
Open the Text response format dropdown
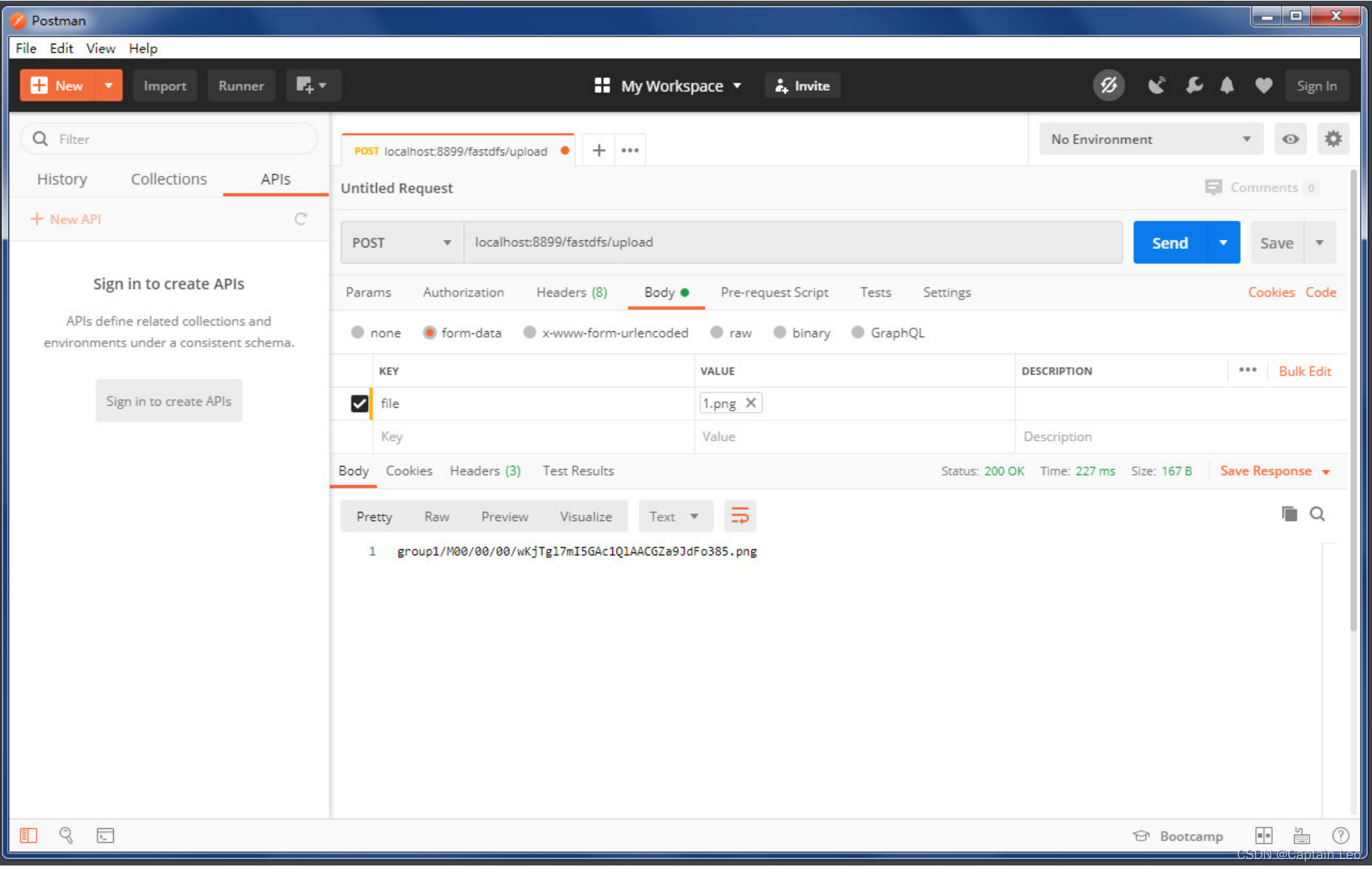(x=675, y=516)
